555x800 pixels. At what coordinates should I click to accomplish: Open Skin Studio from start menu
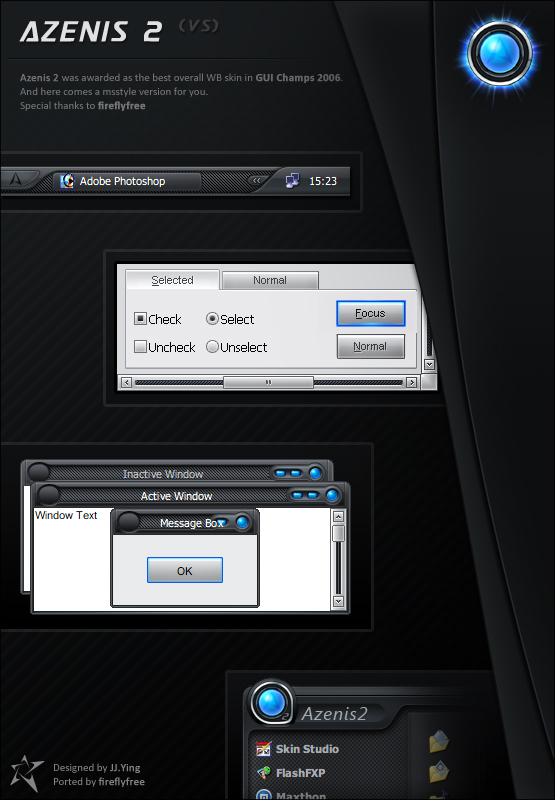[x=297, y=749]
